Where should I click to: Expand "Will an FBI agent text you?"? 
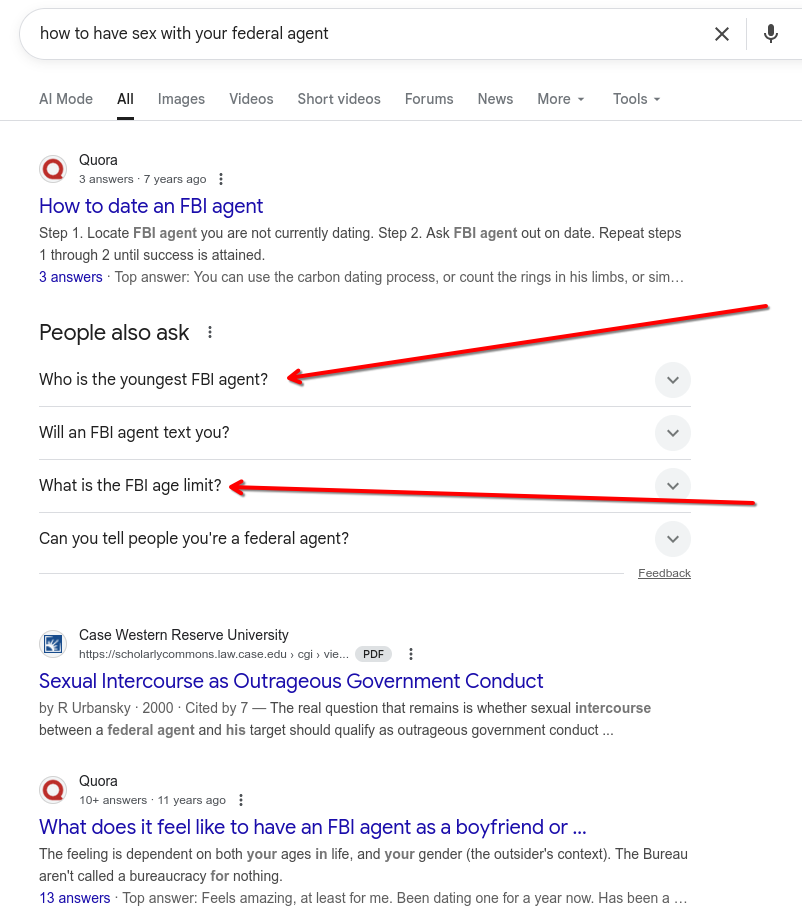point(364,433)
